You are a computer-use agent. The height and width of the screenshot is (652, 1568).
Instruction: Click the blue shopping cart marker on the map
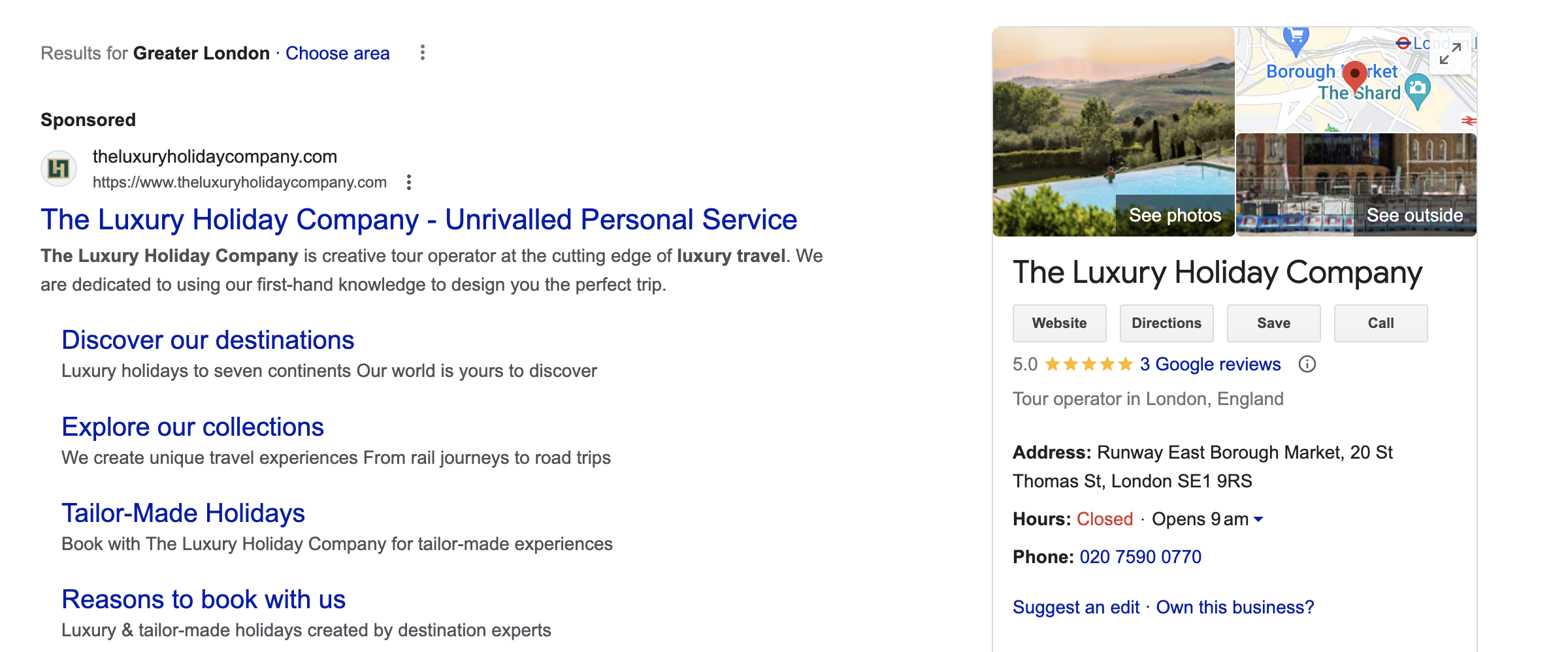[x=1296, y=39]
